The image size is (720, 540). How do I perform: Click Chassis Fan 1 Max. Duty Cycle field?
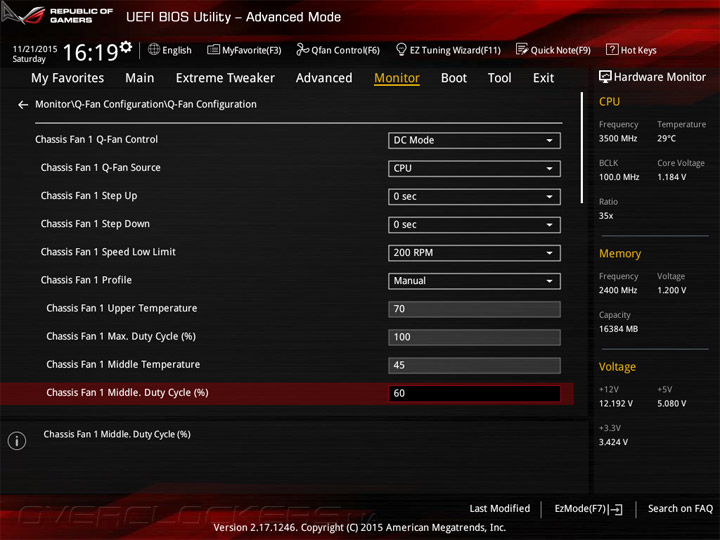pyautogui.click(x=474, y=337)
